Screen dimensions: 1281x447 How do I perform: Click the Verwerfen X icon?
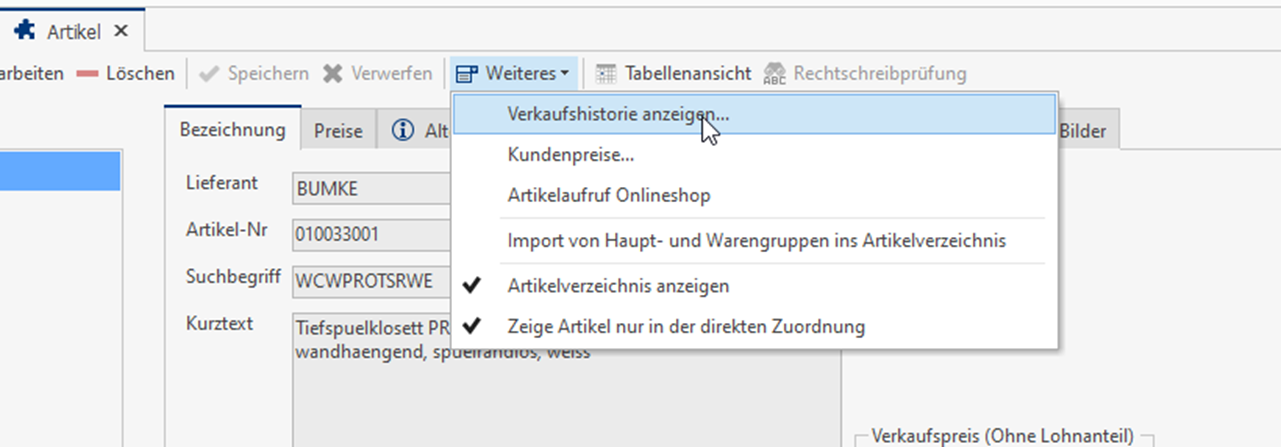click(x=333, y=73)
